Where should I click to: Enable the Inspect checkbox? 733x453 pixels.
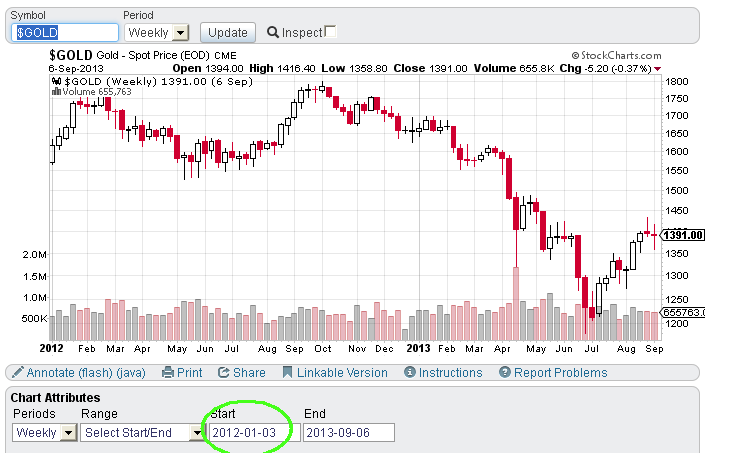pos(330,31)
